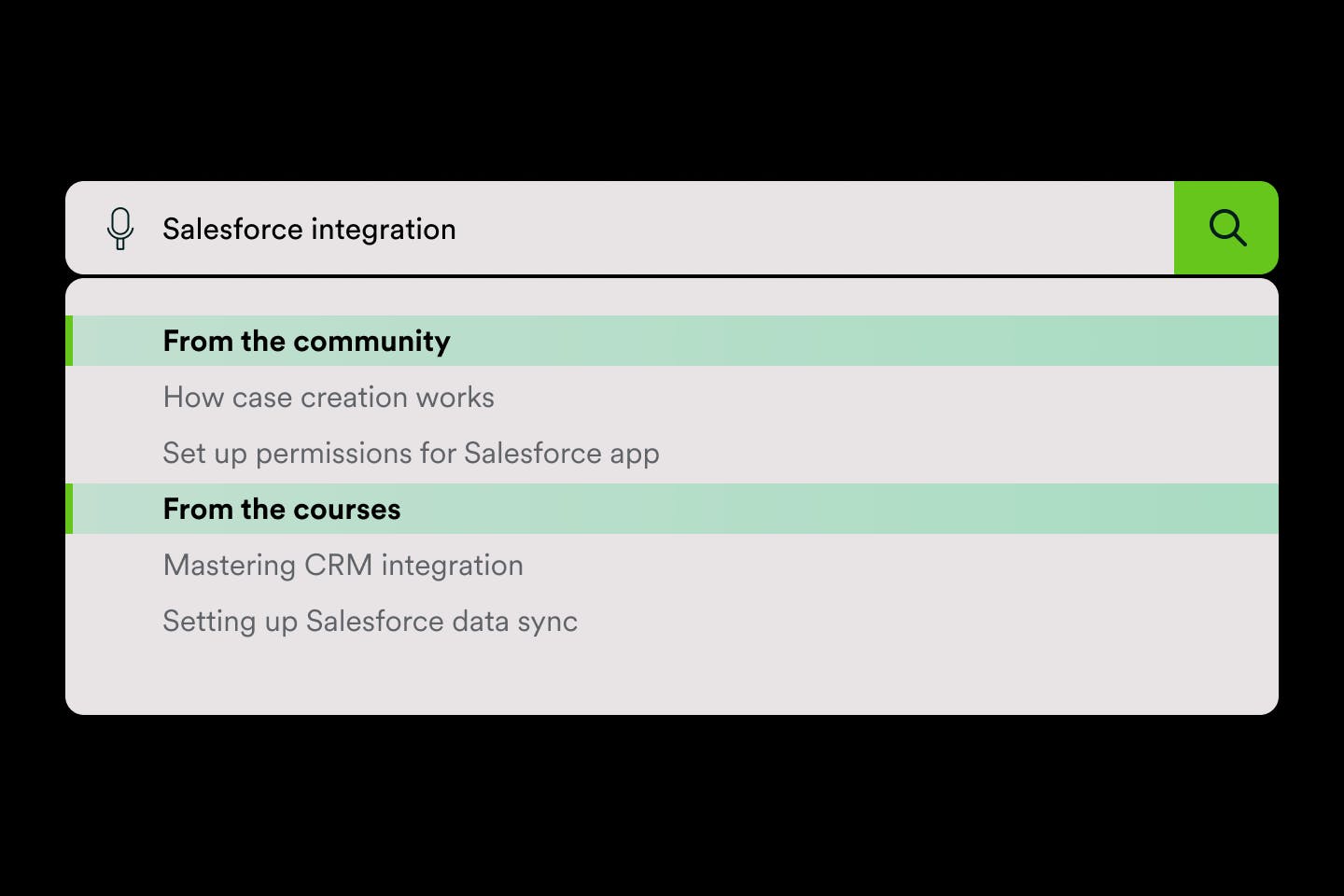Open "How case creation works" result
The width and height of the screenshot is (1344, 896).
(x=329, y=397)
